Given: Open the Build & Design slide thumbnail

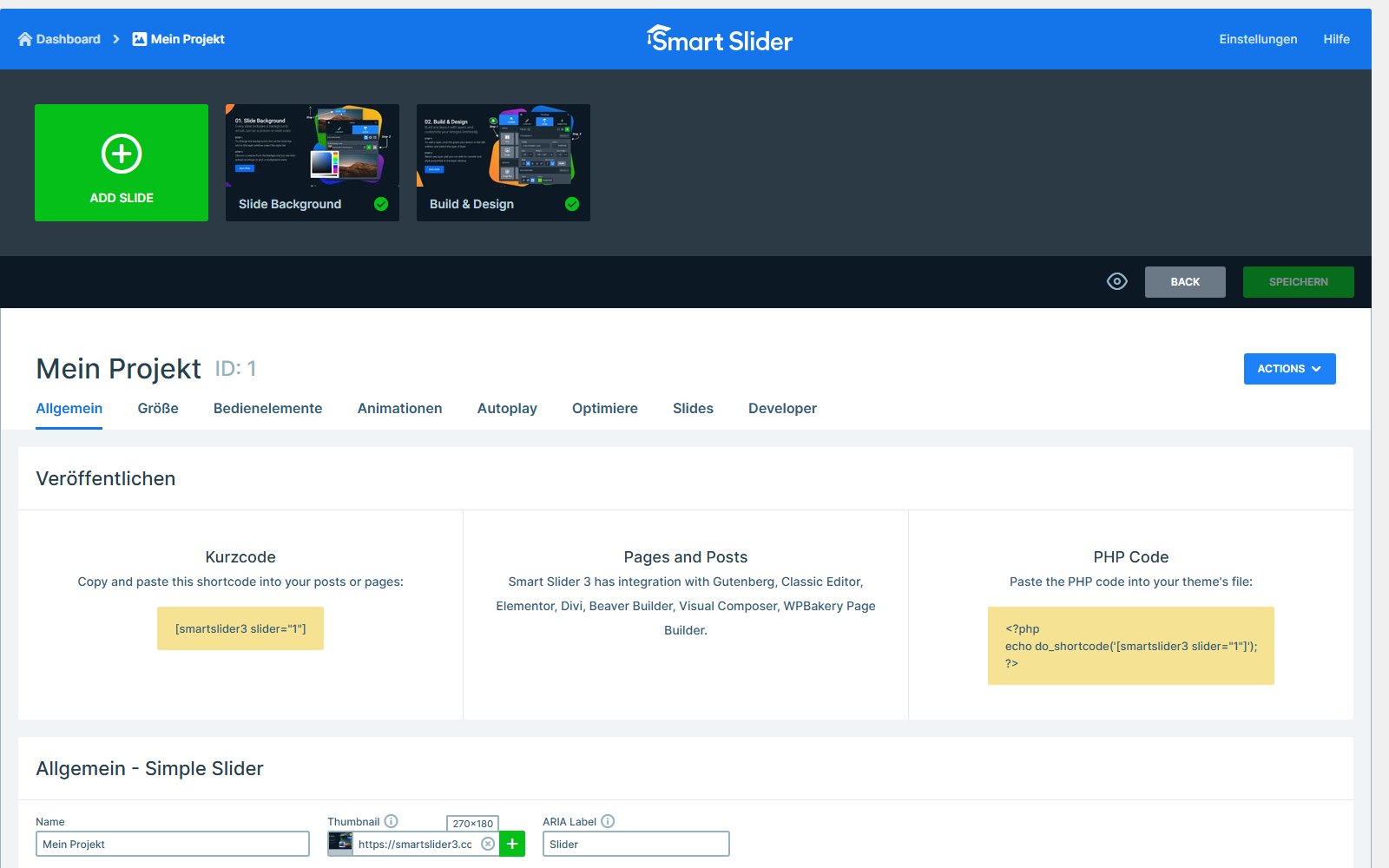Looking at the screenshot, I should coord(504,162).
